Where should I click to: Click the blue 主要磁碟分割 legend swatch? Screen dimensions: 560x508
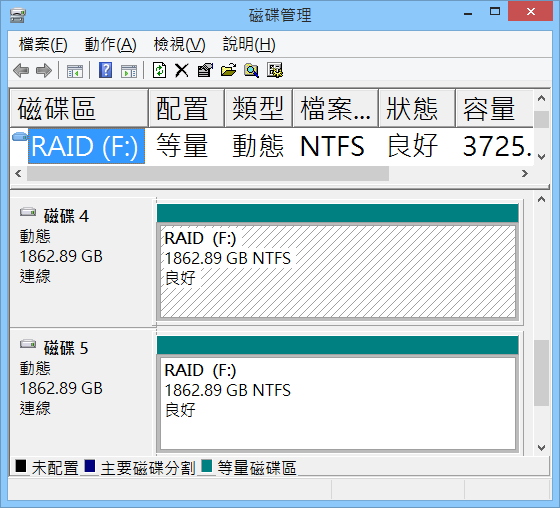(x=90, y=466)
